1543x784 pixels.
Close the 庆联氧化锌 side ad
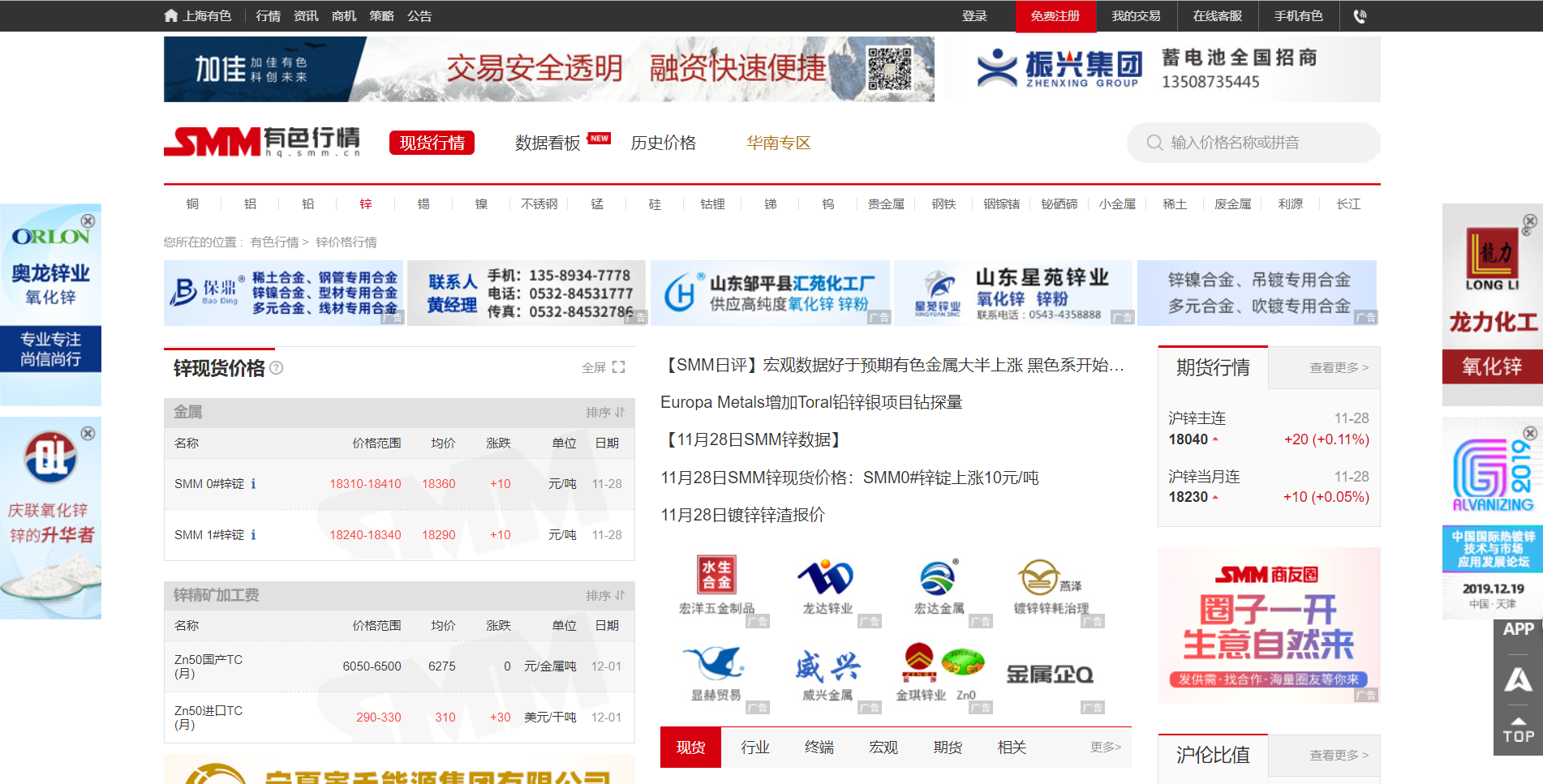88,433
